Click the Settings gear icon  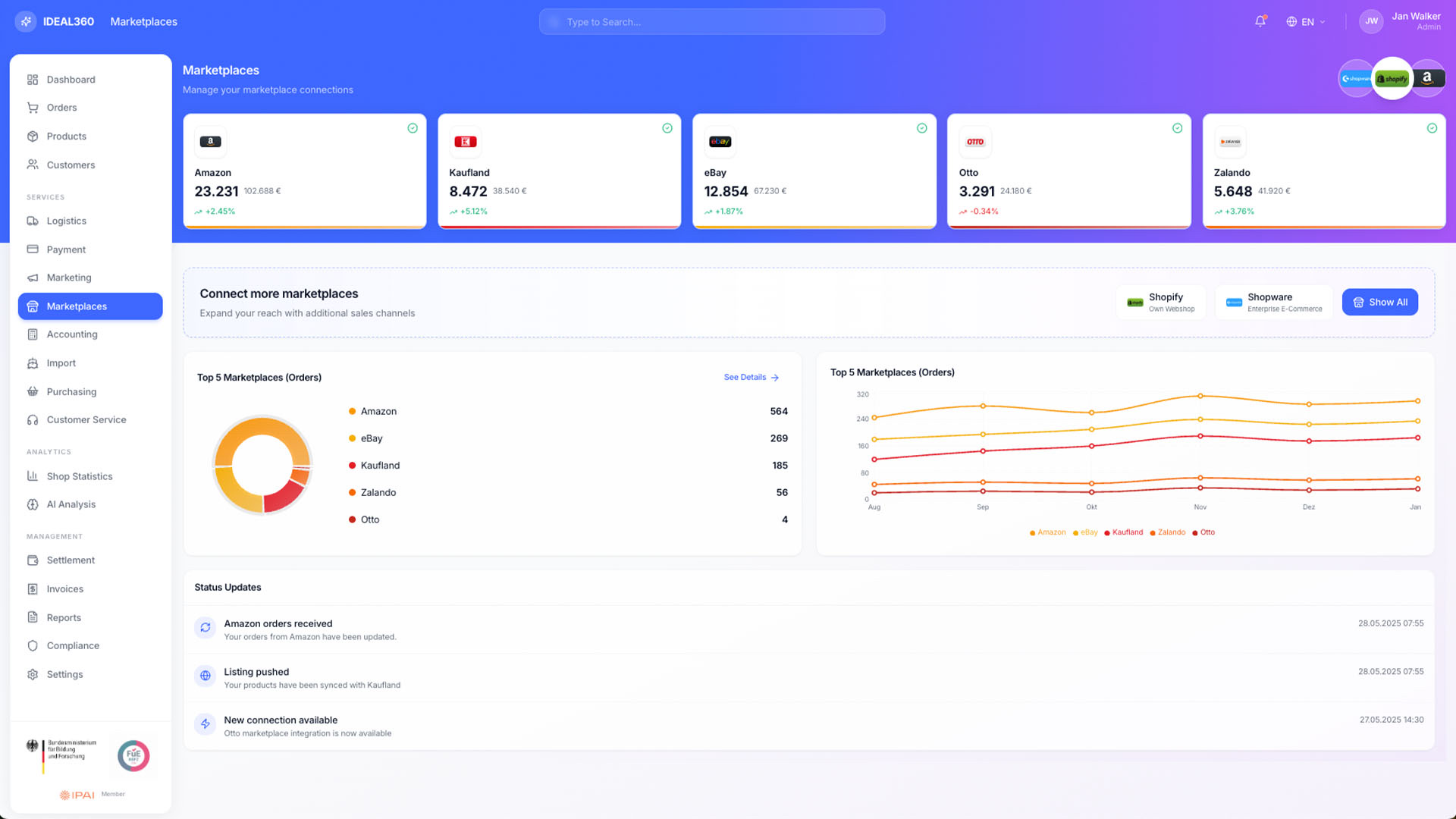coord(33,674)
